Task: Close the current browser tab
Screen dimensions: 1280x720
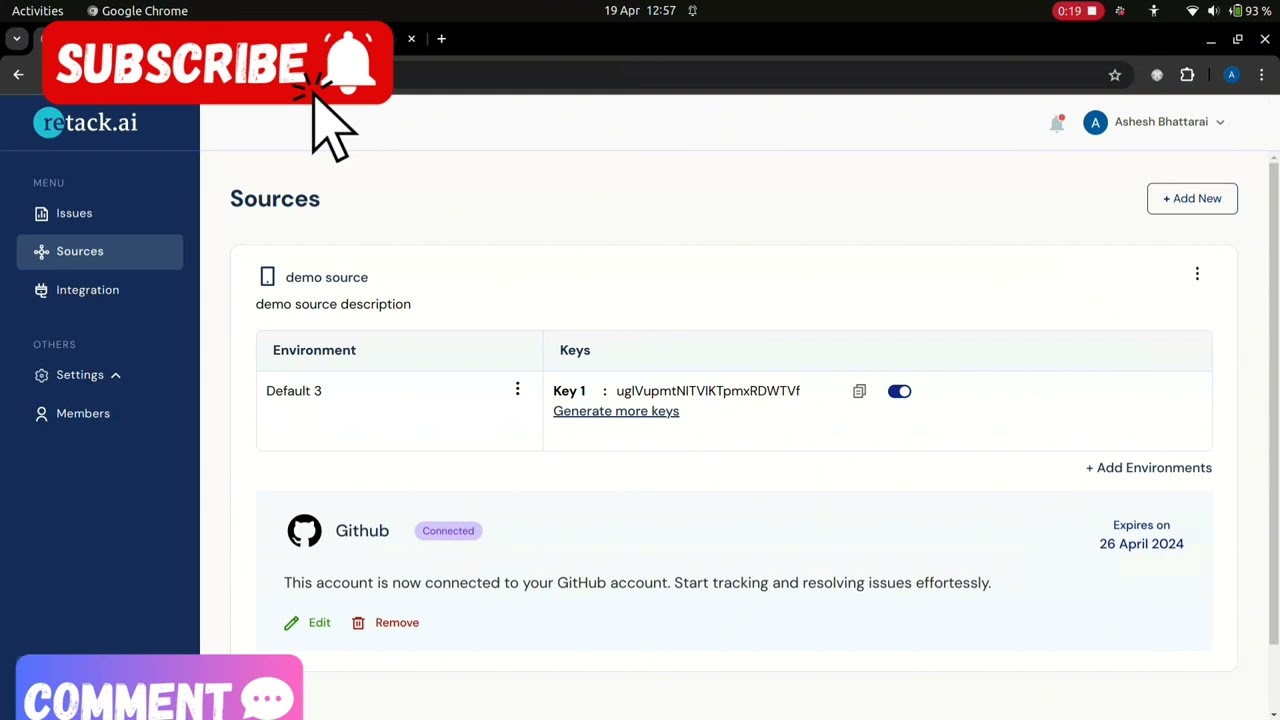Action: [x=411, y=39]
